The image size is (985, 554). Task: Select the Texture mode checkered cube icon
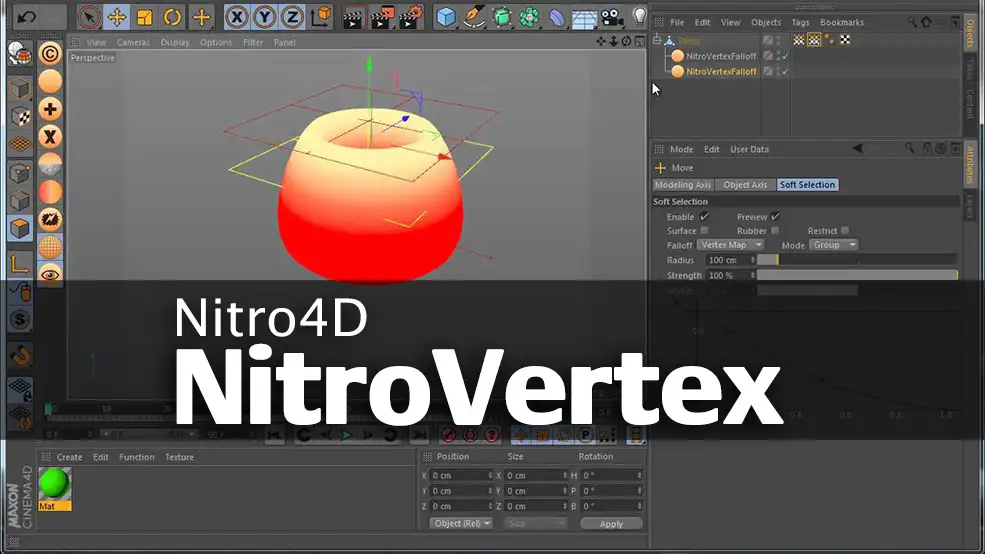click(20, 116)
